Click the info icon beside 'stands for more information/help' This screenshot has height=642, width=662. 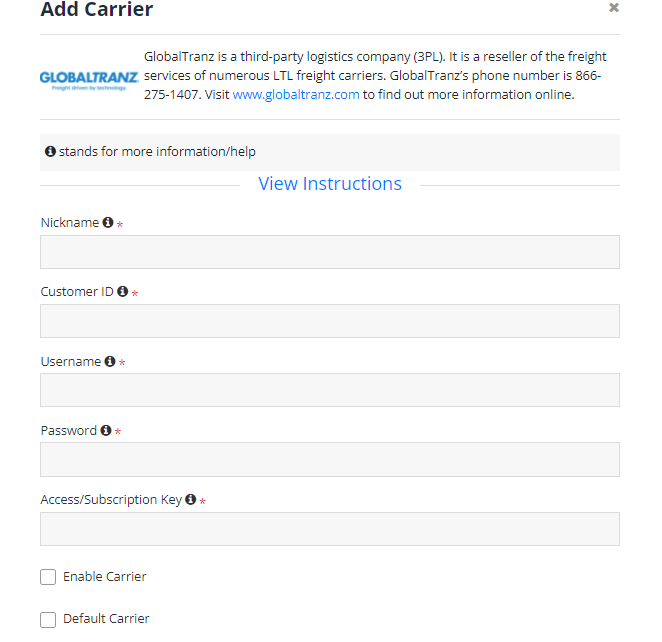[50, 151]
